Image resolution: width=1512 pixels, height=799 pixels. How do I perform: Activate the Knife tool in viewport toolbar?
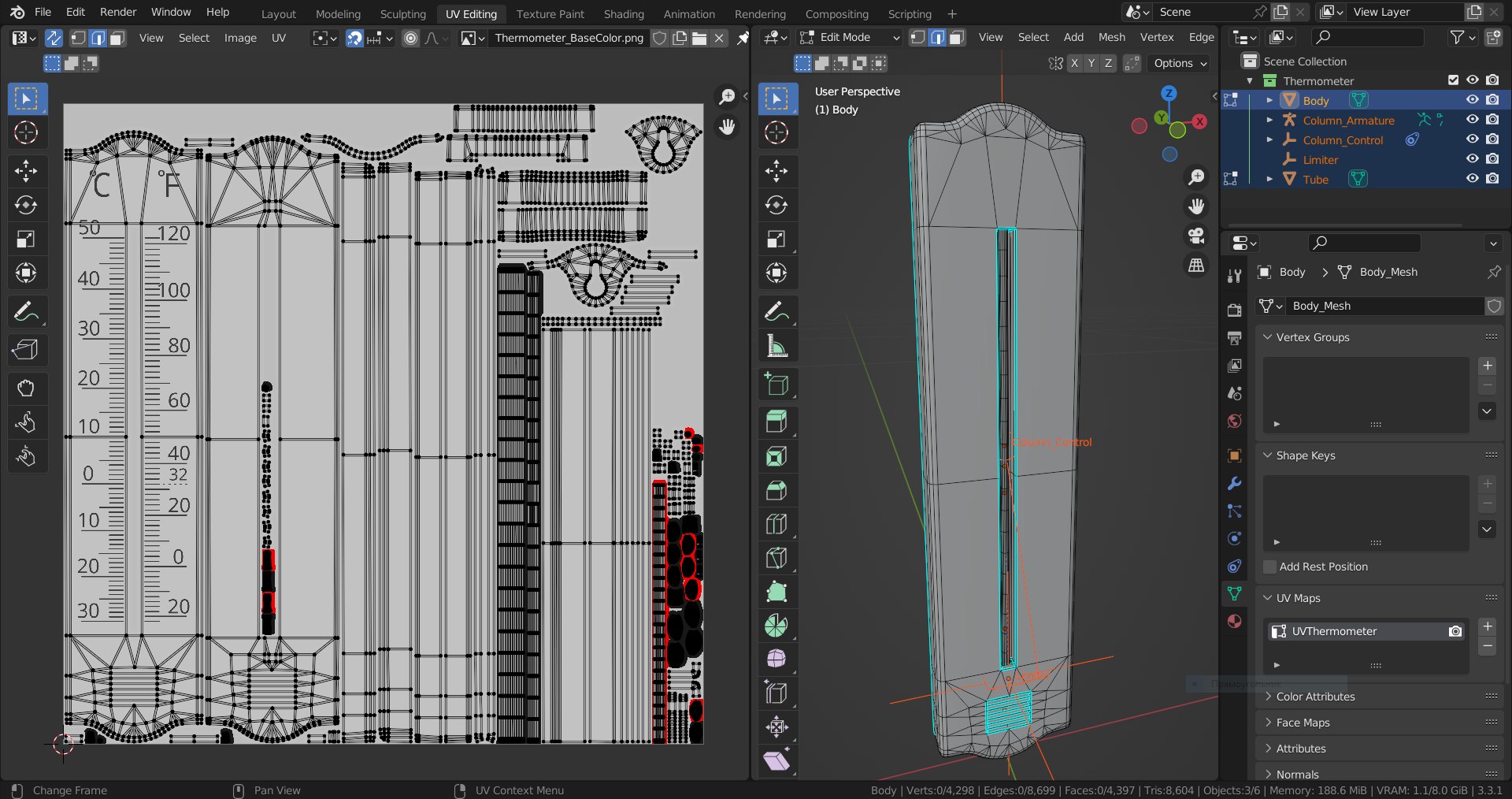tap(776, 558)
